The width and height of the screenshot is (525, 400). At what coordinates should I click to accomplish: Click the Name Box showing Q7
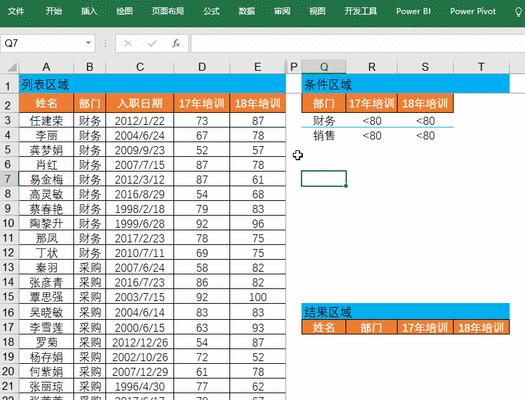[x=44, y=43]
